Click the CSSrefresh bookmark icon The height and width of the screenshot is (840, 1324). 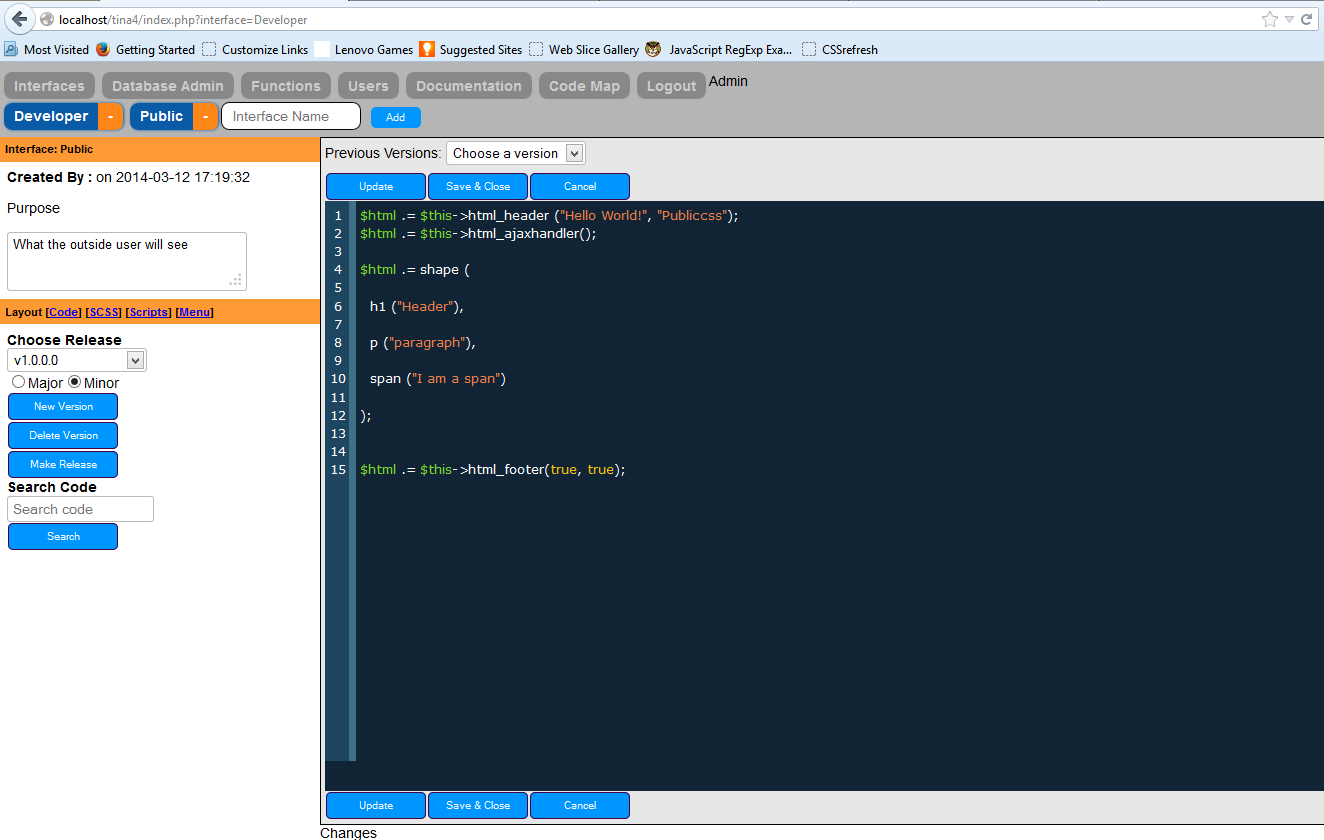(807, 49)
